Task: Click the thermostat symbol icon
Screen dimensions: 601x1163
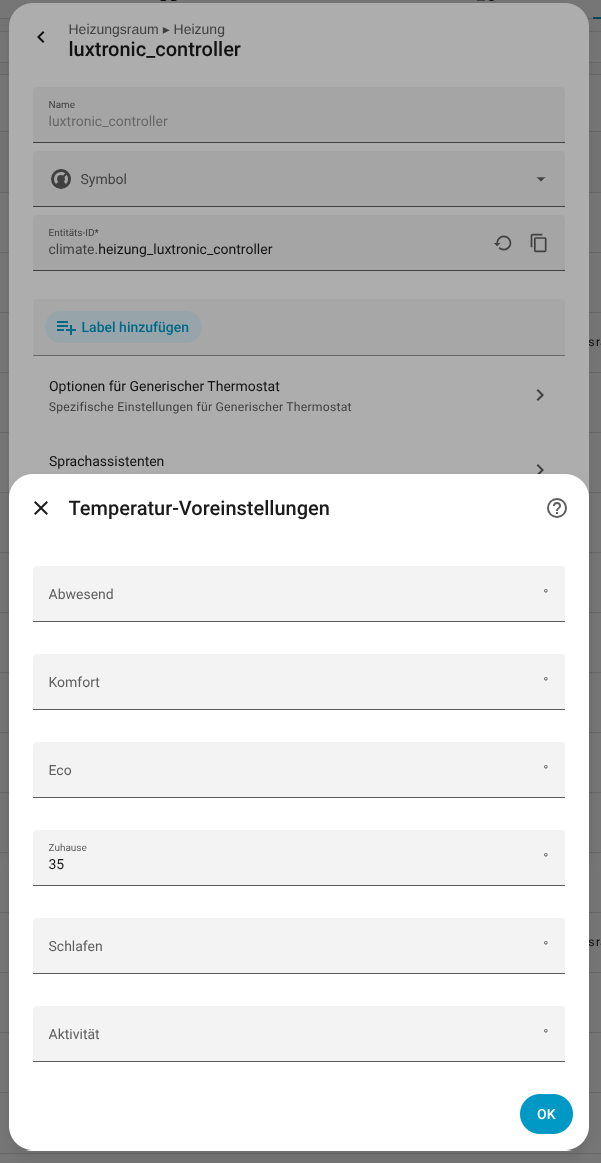Action: click(60, 179)
